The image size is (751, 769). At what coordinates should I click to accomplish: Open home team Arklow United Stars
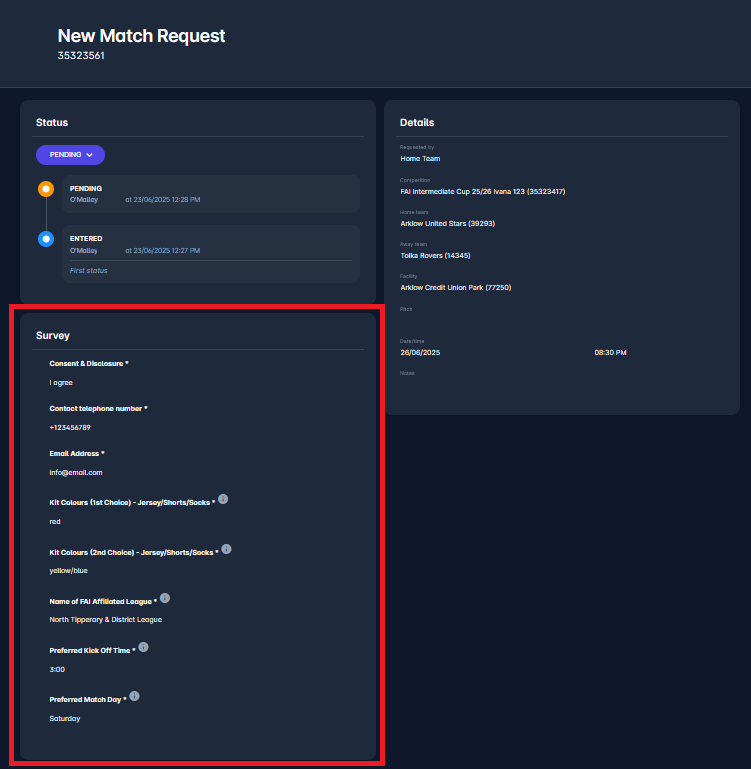click(447, 223)
